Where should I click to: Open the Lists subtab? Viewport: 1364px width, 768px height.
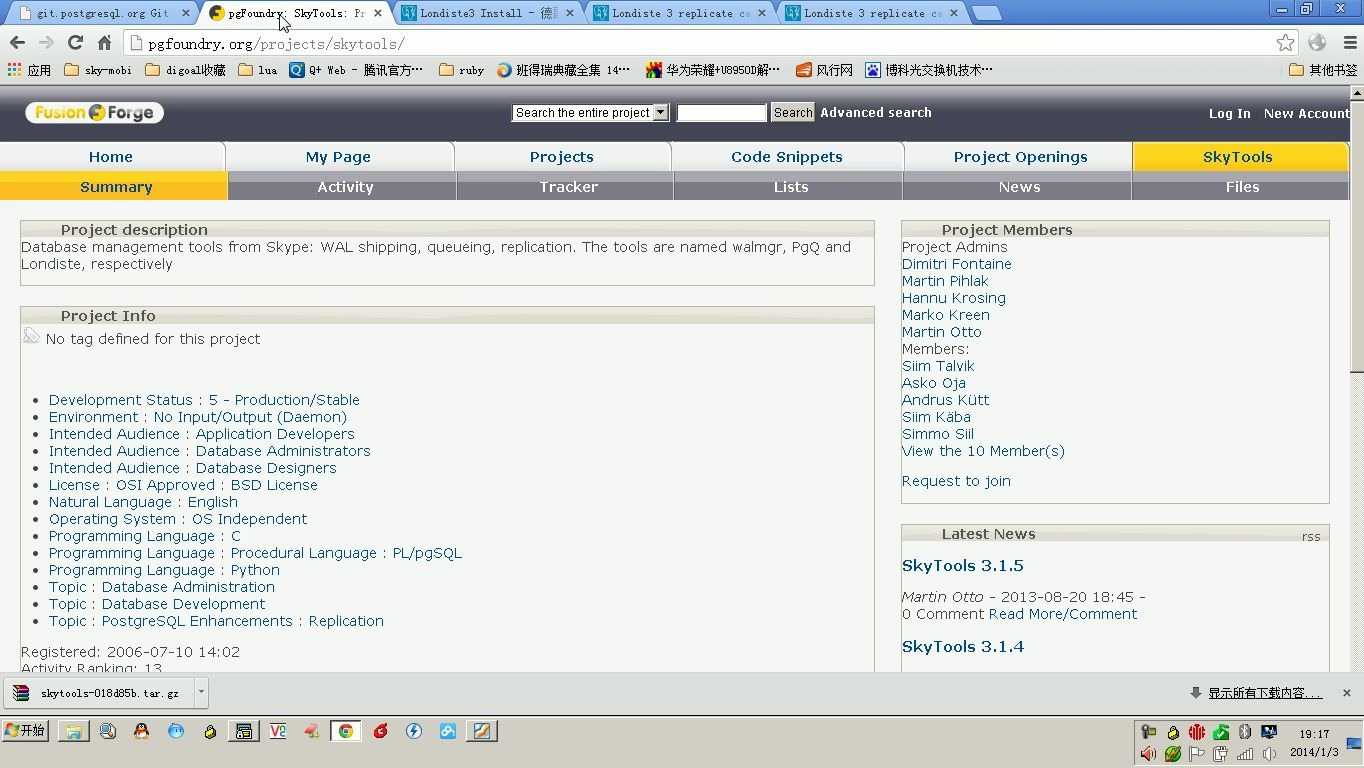click(x=790, y=187)
